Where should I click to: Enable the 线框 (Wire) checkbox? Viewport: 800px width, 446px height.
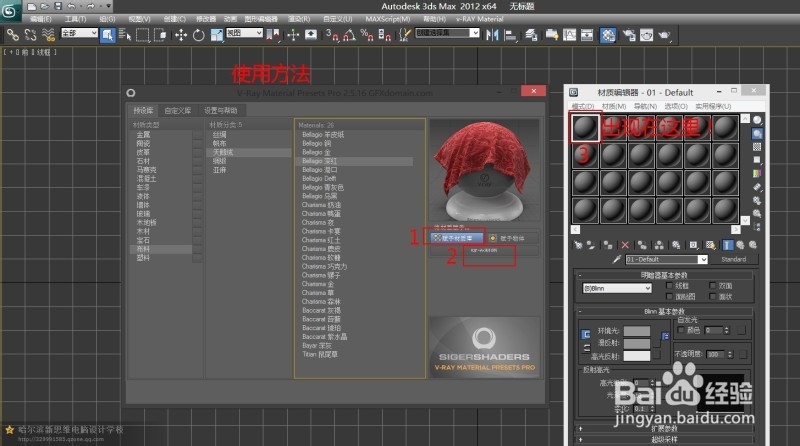point(670,285)
